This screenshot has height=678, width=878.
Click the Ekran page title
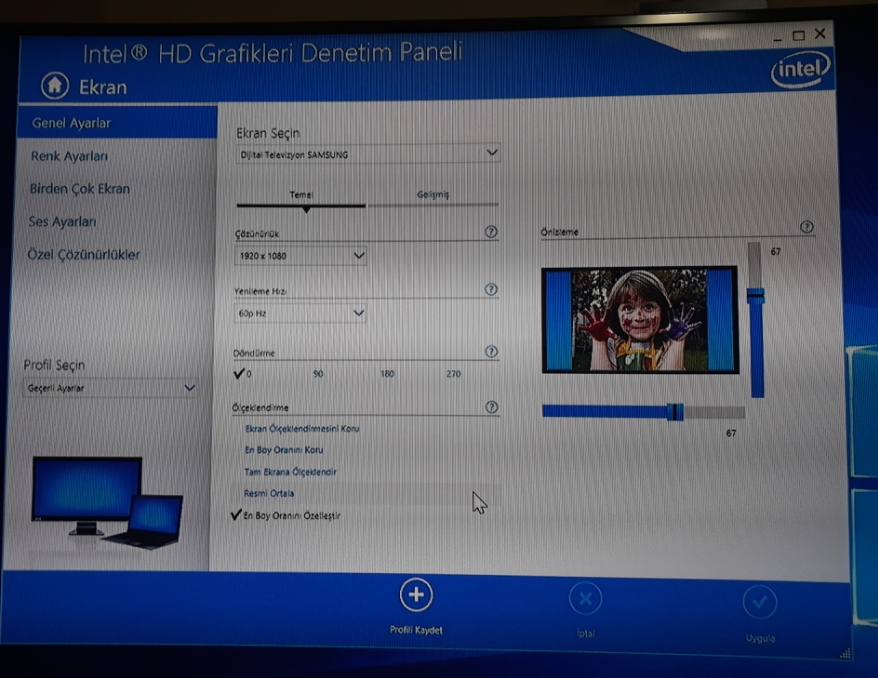pos(103,87)
